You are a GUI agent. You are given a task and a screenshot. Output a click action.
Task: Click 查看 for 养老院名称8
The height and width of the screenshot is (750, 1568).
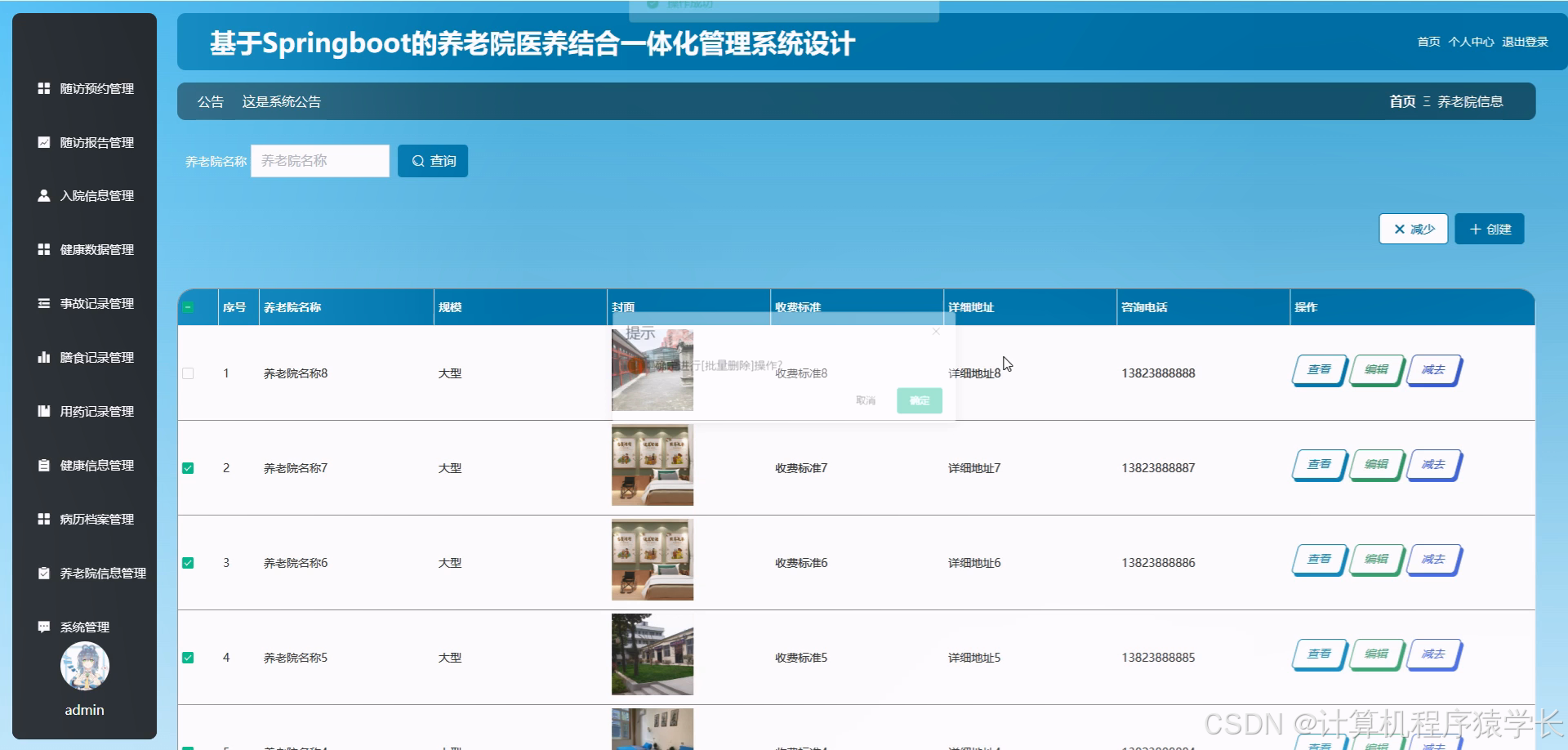(1319, 370)
